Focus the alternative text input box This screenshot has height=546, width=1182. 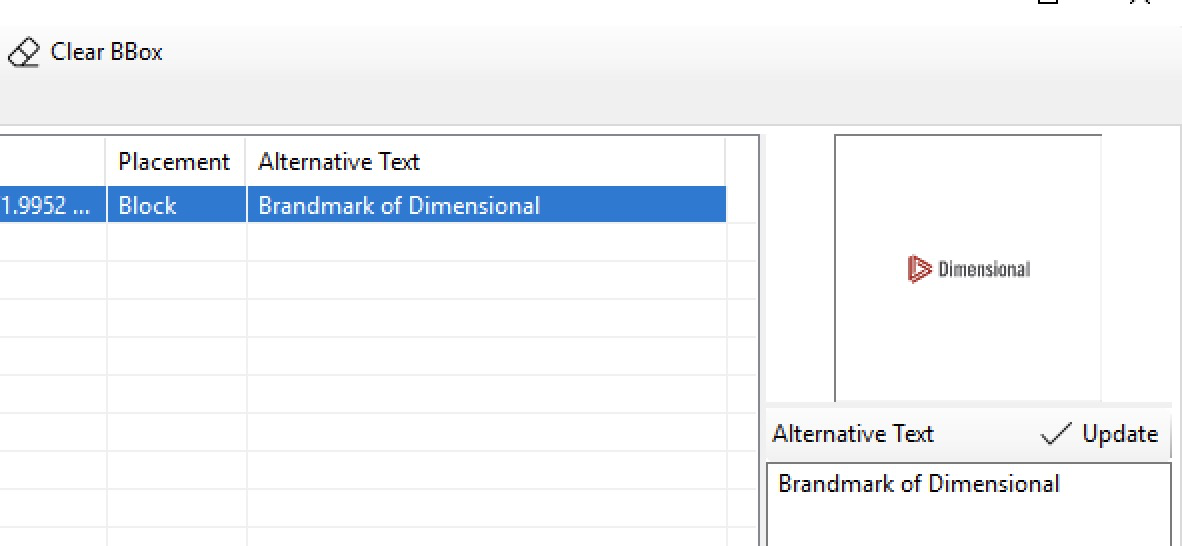(x=967, y=505)
